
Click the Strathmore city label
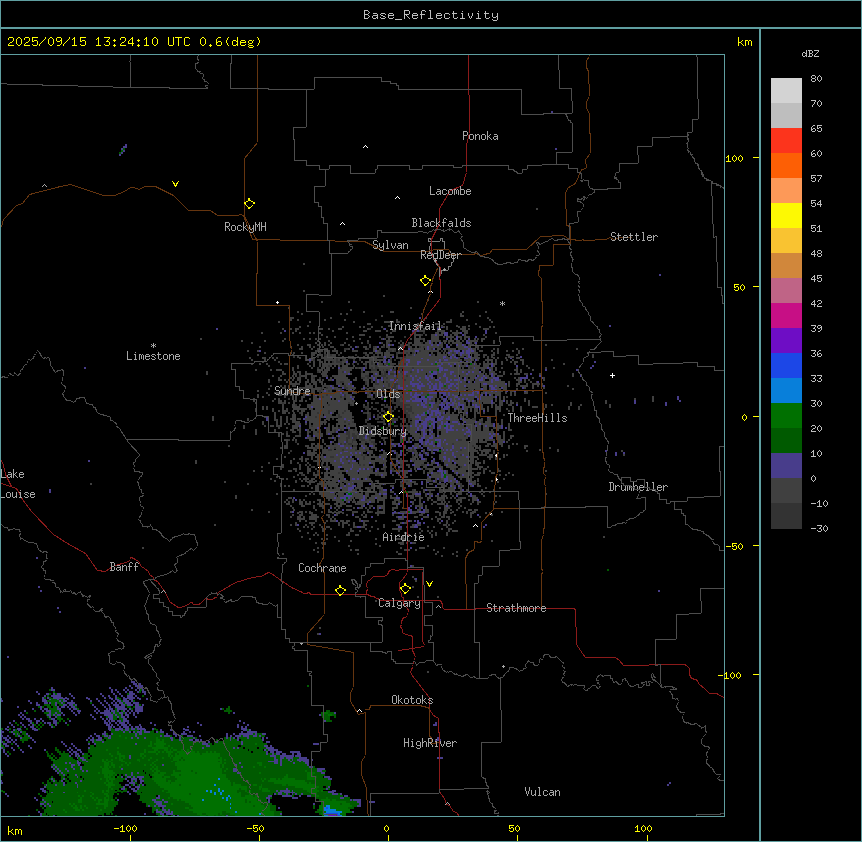click(516, 608)
